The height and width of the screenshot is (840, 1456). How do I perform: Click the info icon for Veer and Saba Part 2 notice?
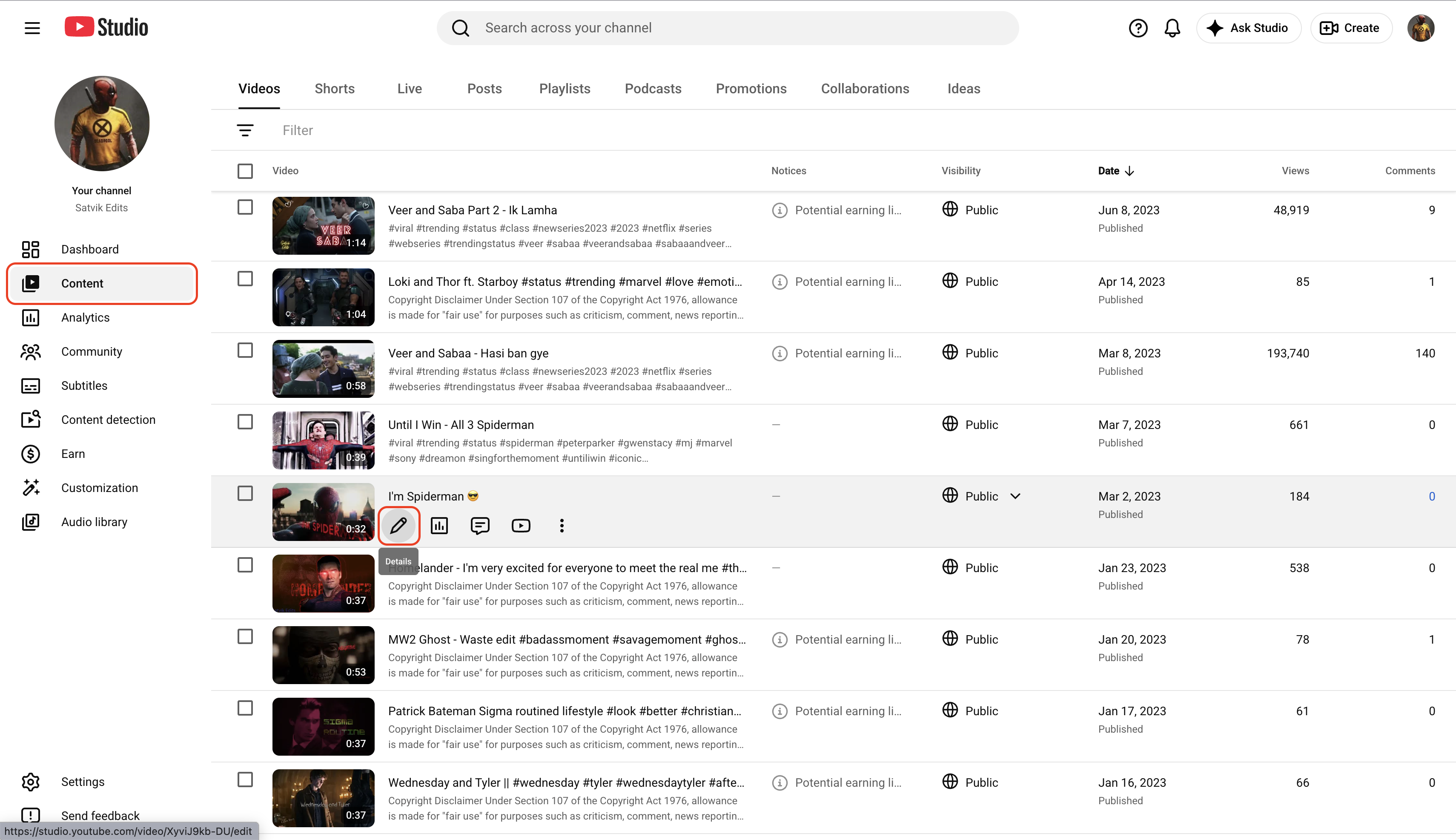780,210
